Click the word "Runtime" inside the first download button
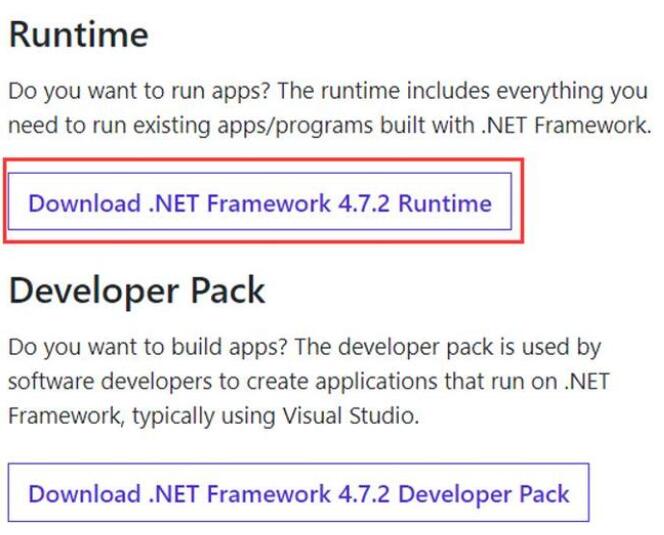This screenshot has height=535, width=664. tap(445, 204)
